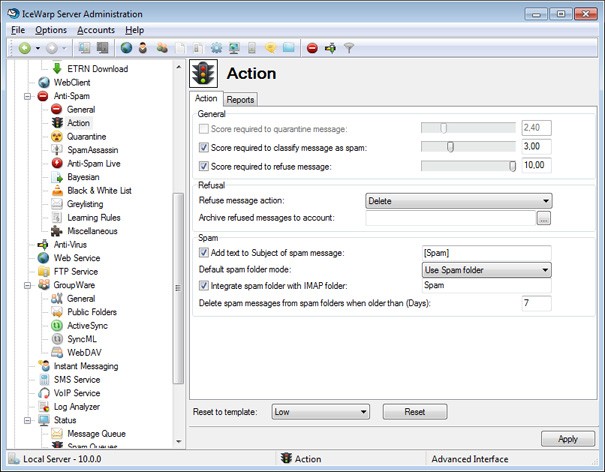Viewport: 605px width, 472px height.
Task: Open the Help menu
Action: (x=135, y=30)
